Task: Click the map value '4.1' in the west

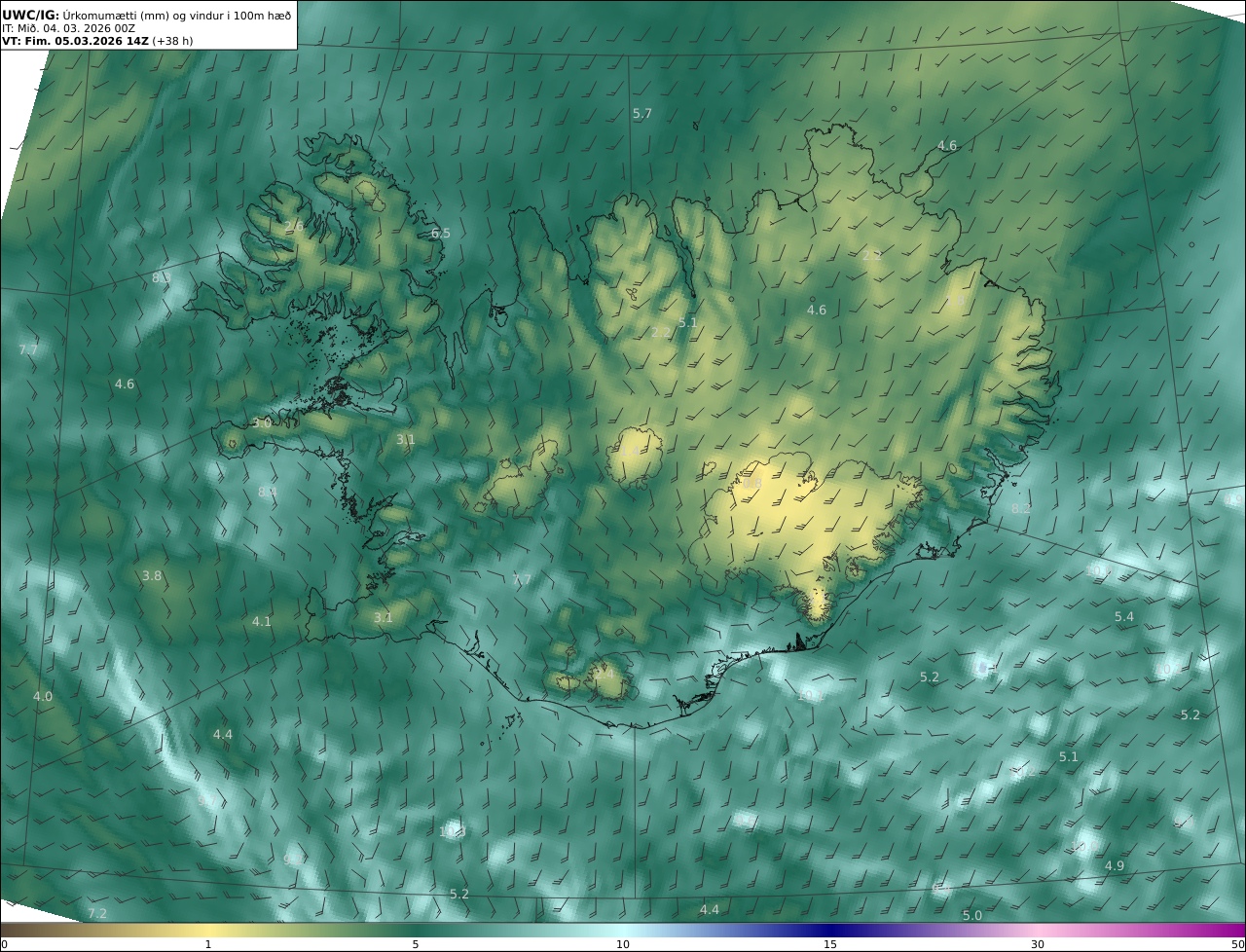Action: coord(262,622)
